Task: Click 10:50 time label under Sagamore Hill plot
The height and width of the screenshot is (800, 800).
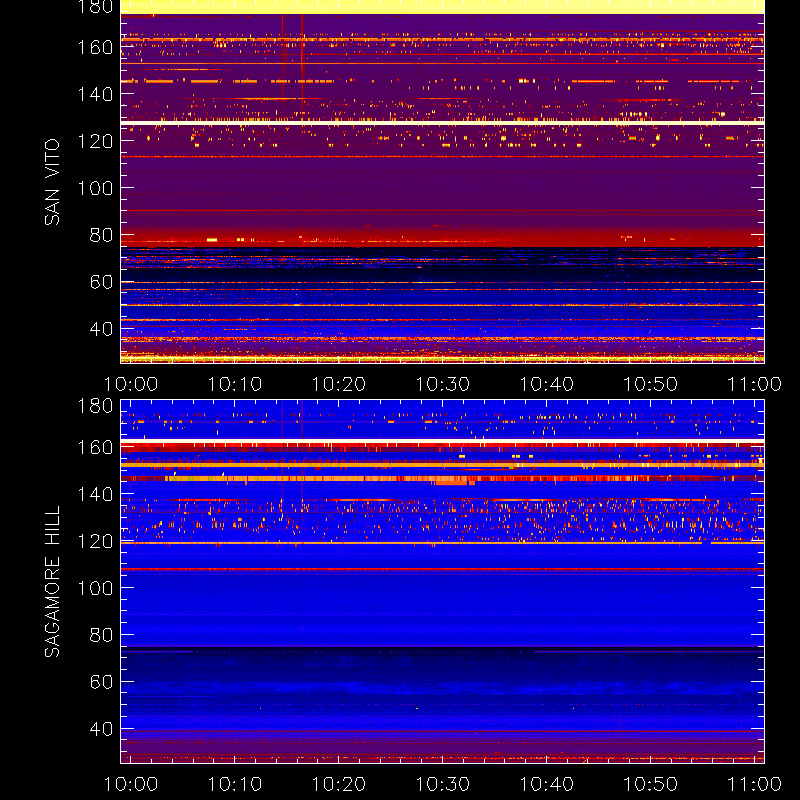Action: pyautogui.click(x=651, y=784)
